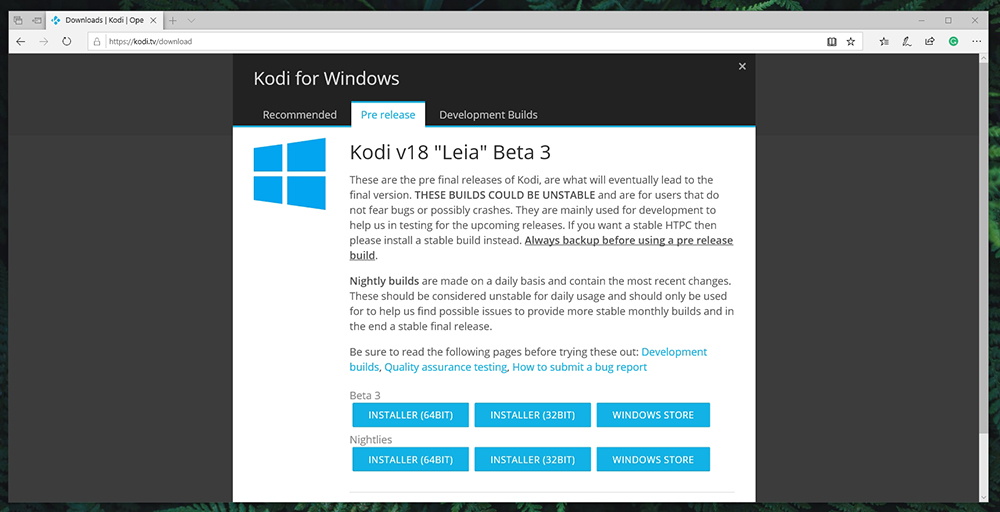Click the Kodi v18 "Leia" Beta 3 heading
1000x512 pixels.
[450, 153]
